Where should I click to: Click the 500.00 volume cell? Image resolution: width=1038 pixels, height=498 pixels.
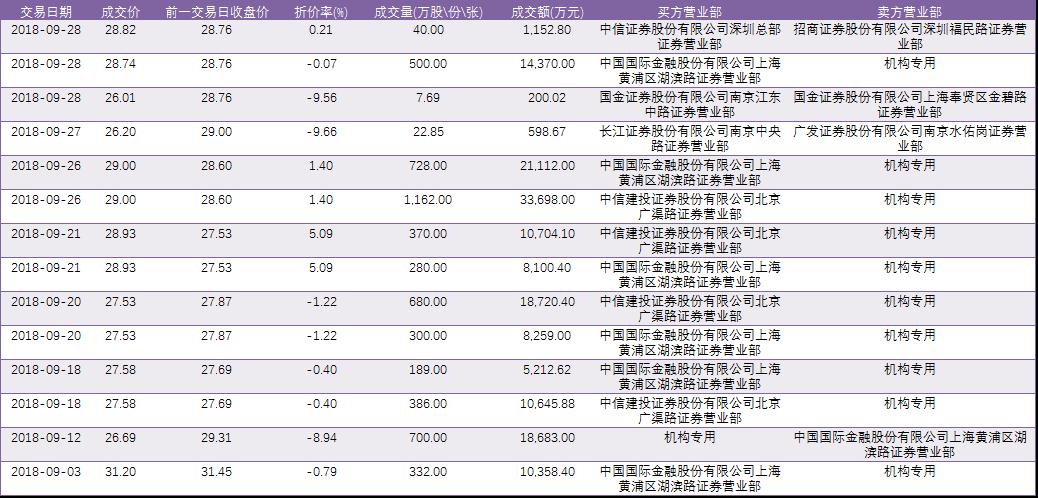pyautogui.click(x=428, y=64)
